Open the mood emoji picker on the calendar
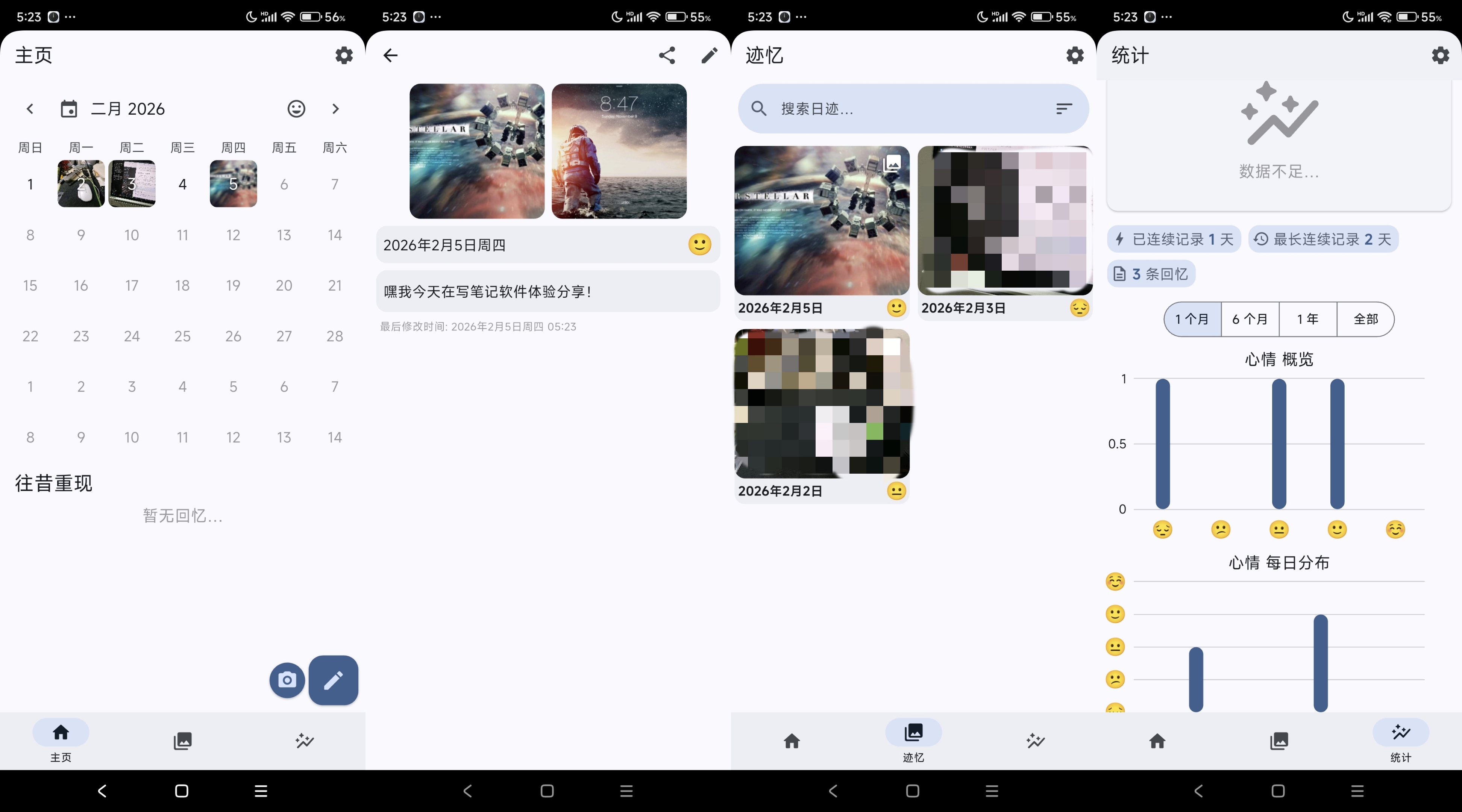1462x812 pixels. 296,108
